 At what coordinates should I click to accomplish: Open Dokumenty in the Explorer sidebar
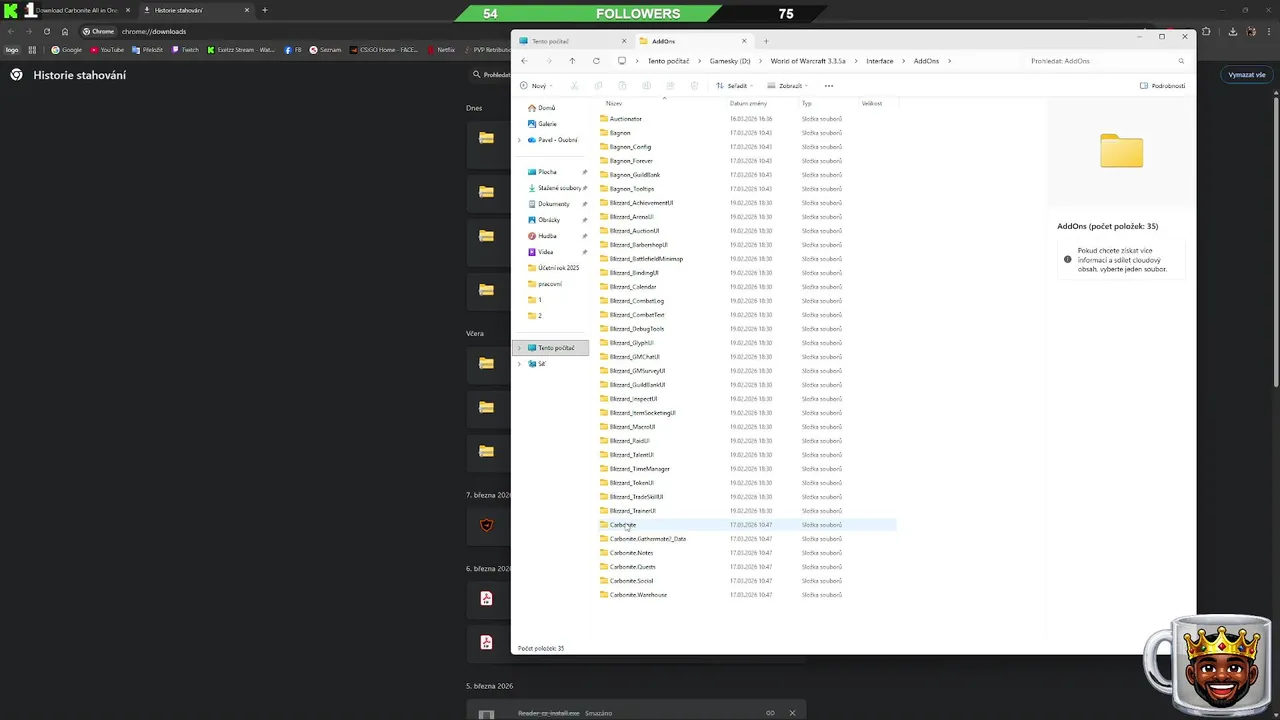(x=553, y=203)
